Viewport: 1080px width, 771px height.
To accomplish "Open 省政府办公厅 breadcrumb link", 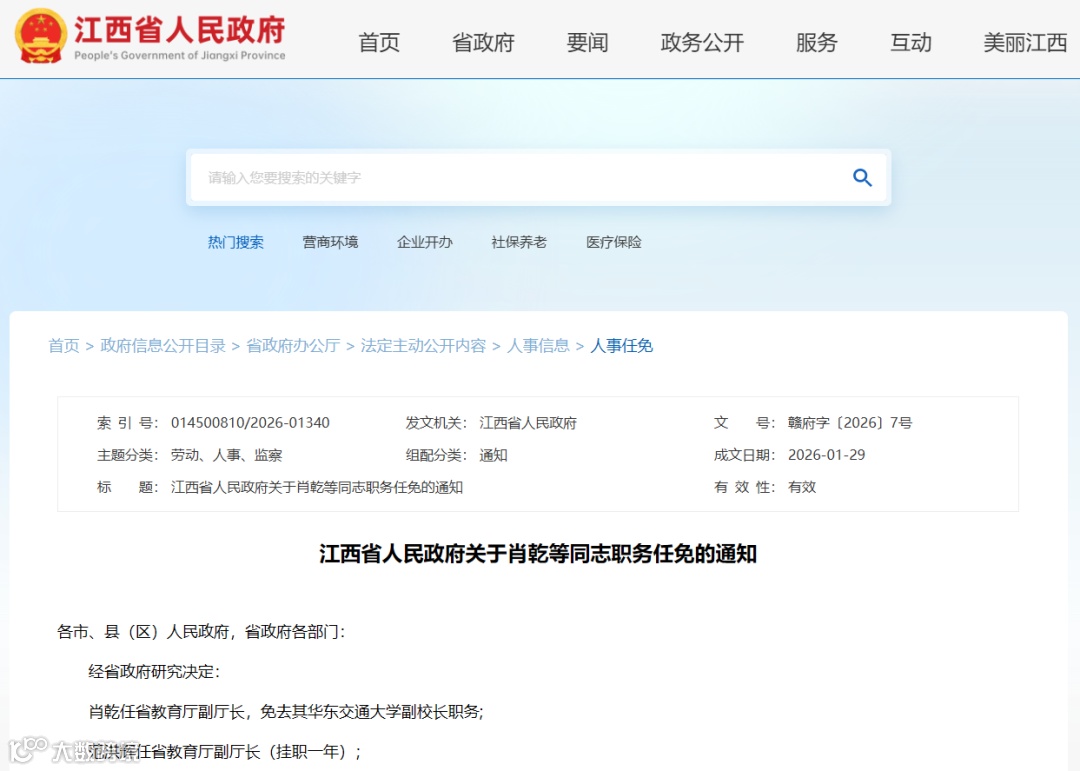I will click(293, 345).
